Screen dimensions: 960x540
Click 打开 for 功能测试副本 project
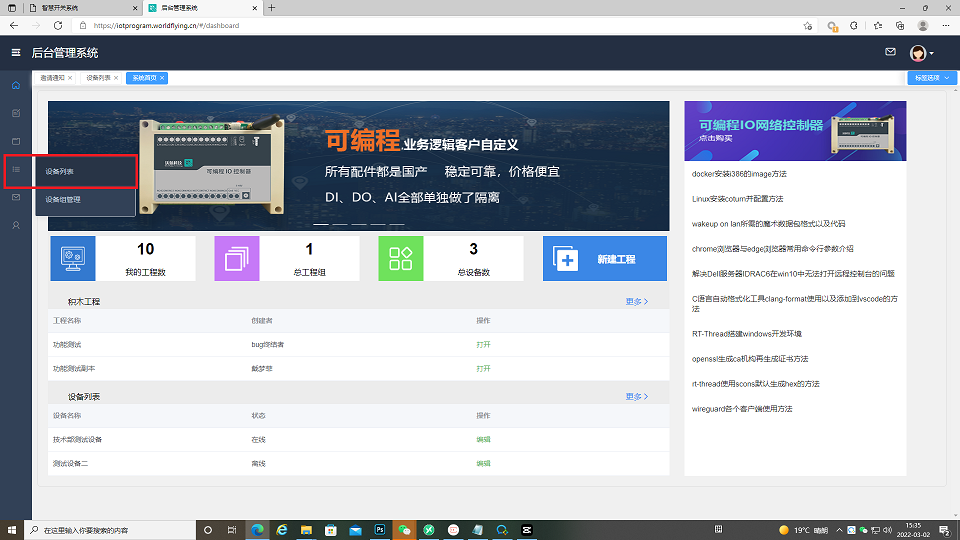coord(484,369)
